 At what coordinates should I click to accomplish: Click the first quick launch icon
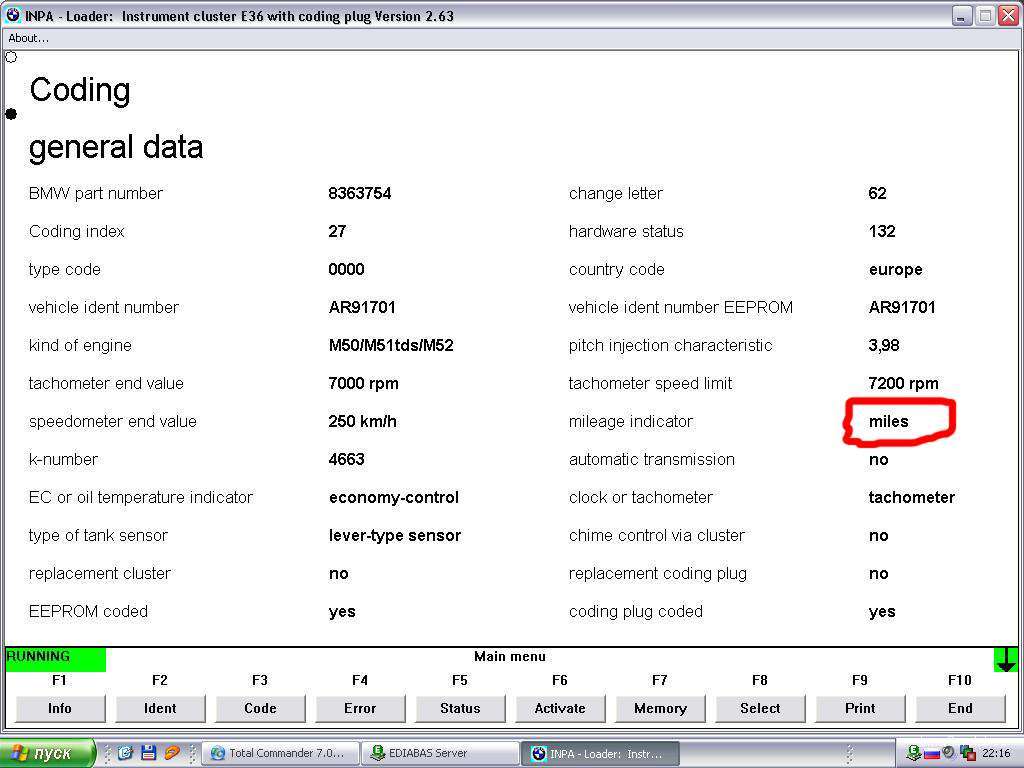click(x=125, y=753)
